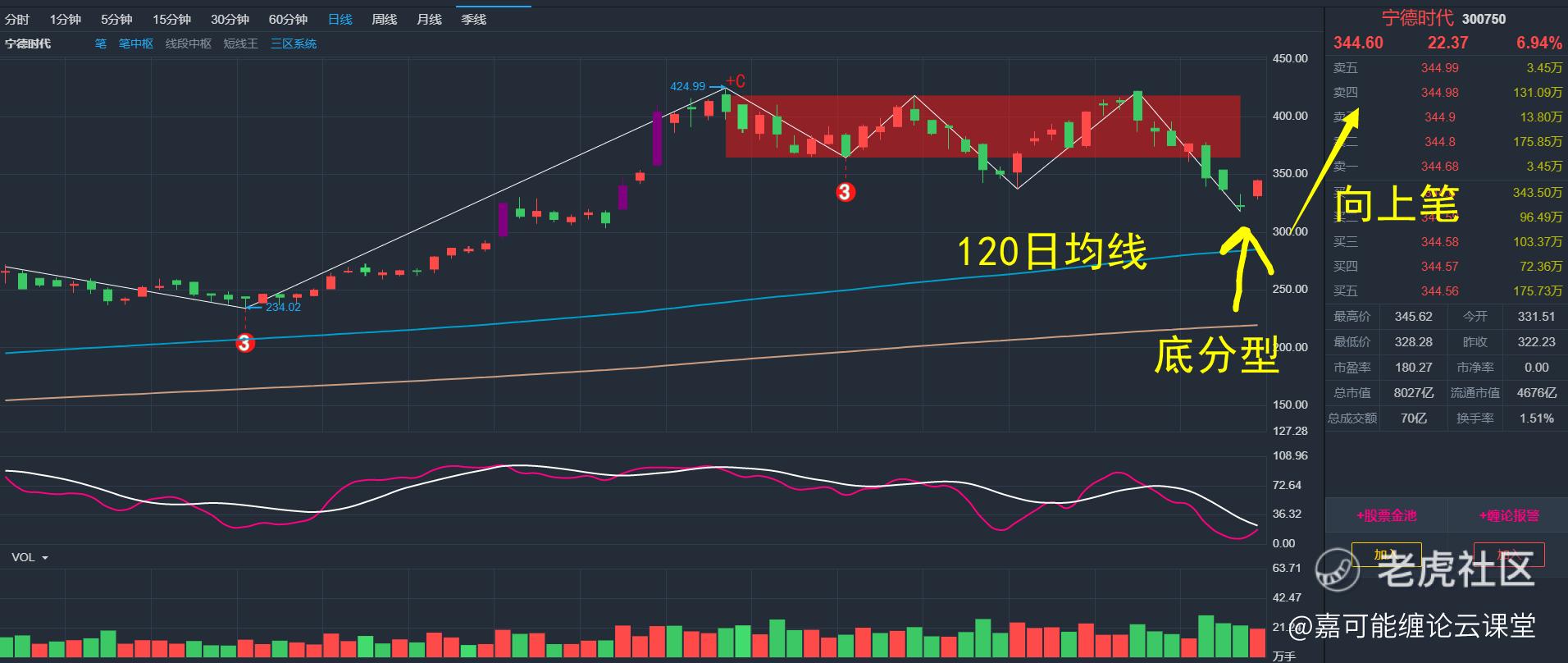The height and width of the screenshot is (663, 1568).
Task: Switch to the 60分钟 tab
Action: (288, 19)
